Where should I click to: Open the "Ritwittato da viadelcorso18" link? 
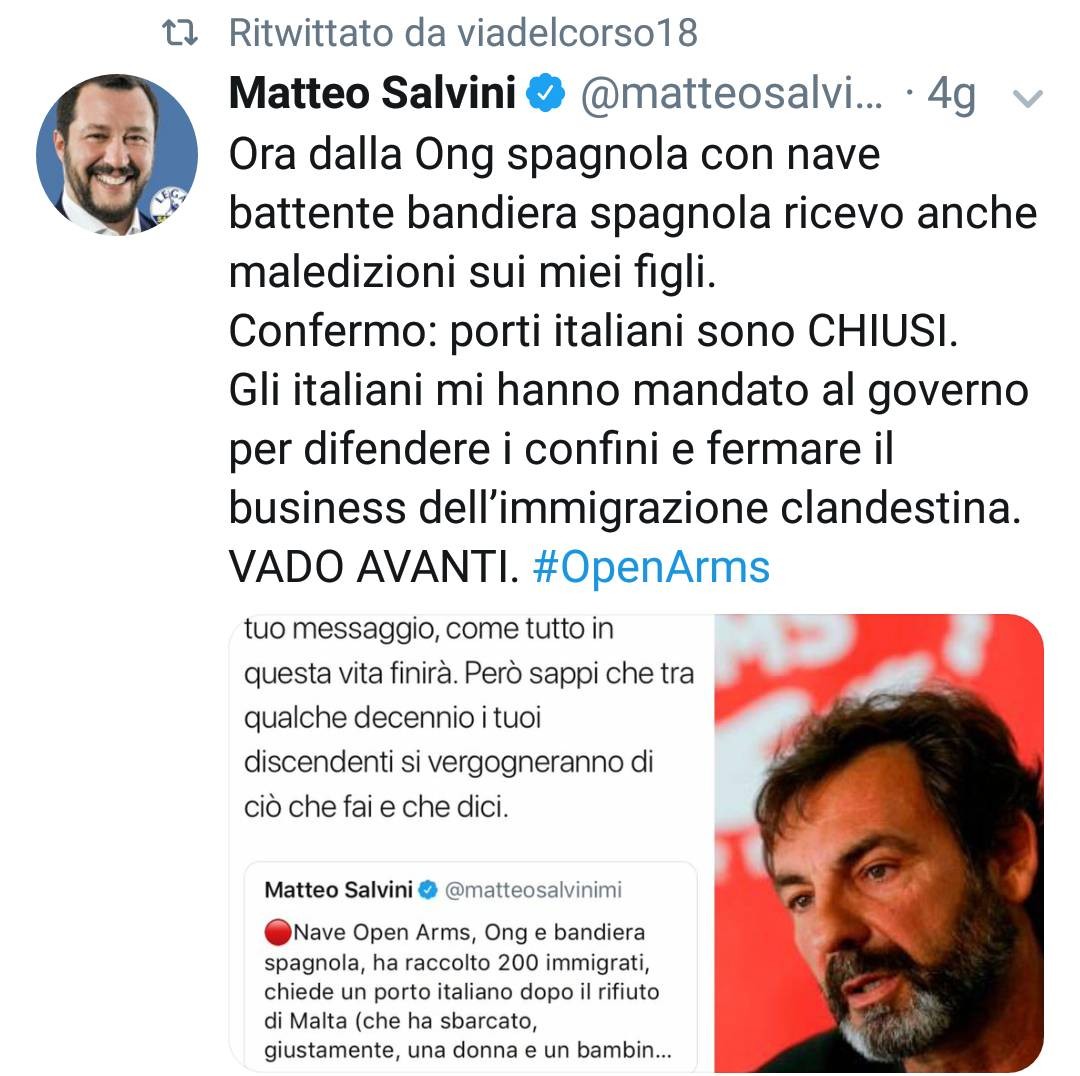(x=462, y=34)
